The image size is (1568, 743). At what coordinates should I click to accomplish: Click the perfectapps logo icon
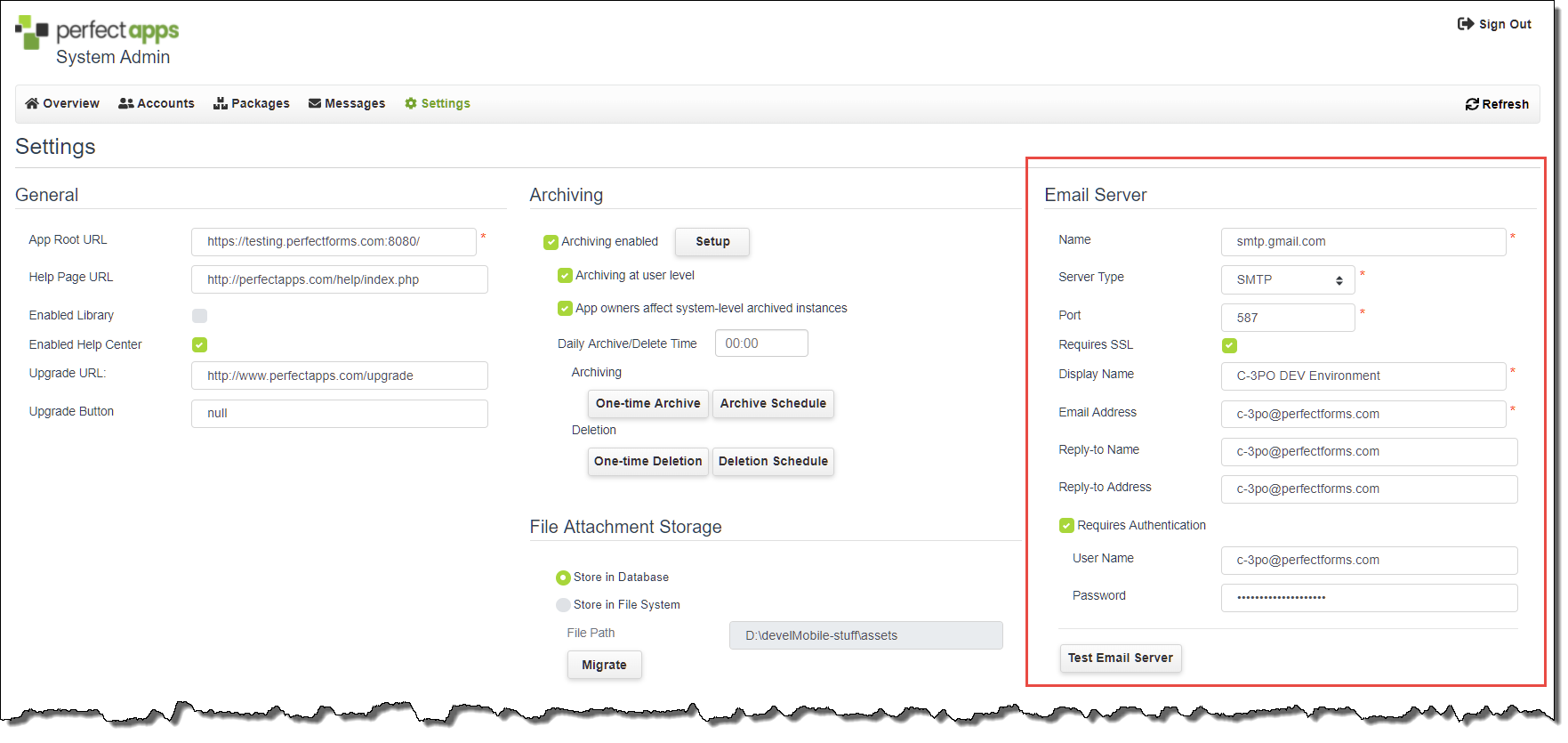tap(31, 32)
